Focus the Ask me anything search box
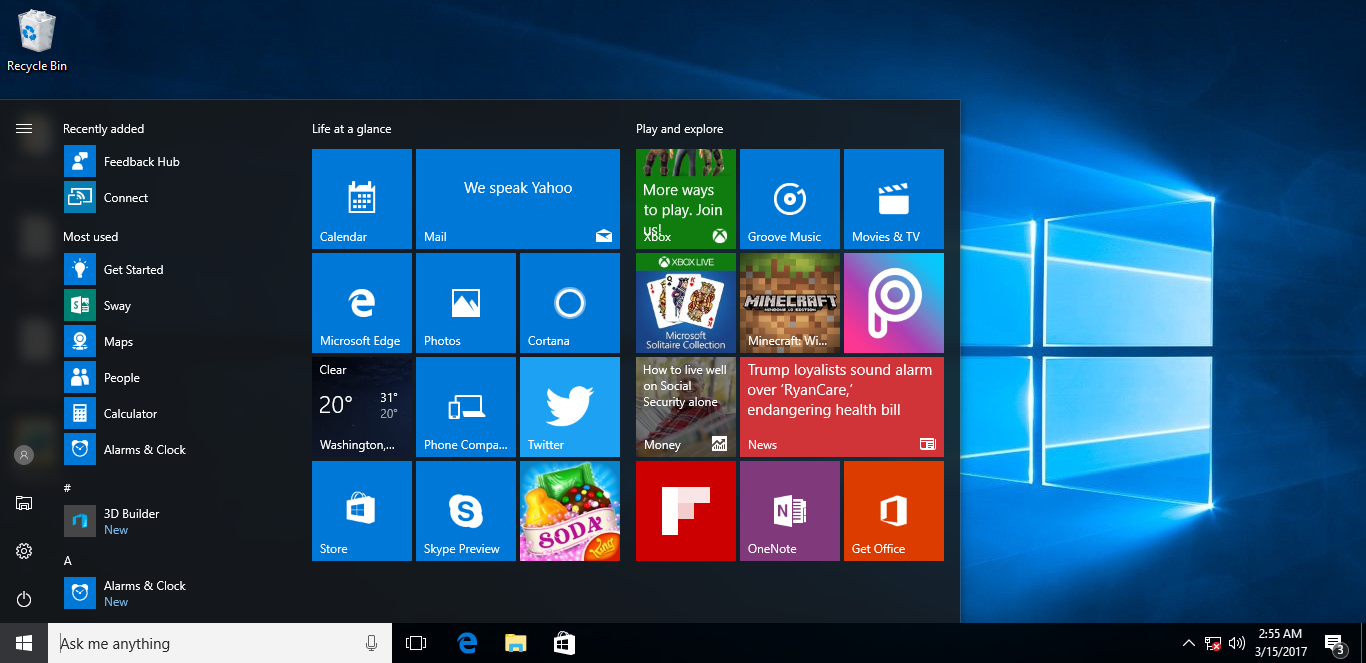Screen dimensions: 1366x663 (219, 643)
